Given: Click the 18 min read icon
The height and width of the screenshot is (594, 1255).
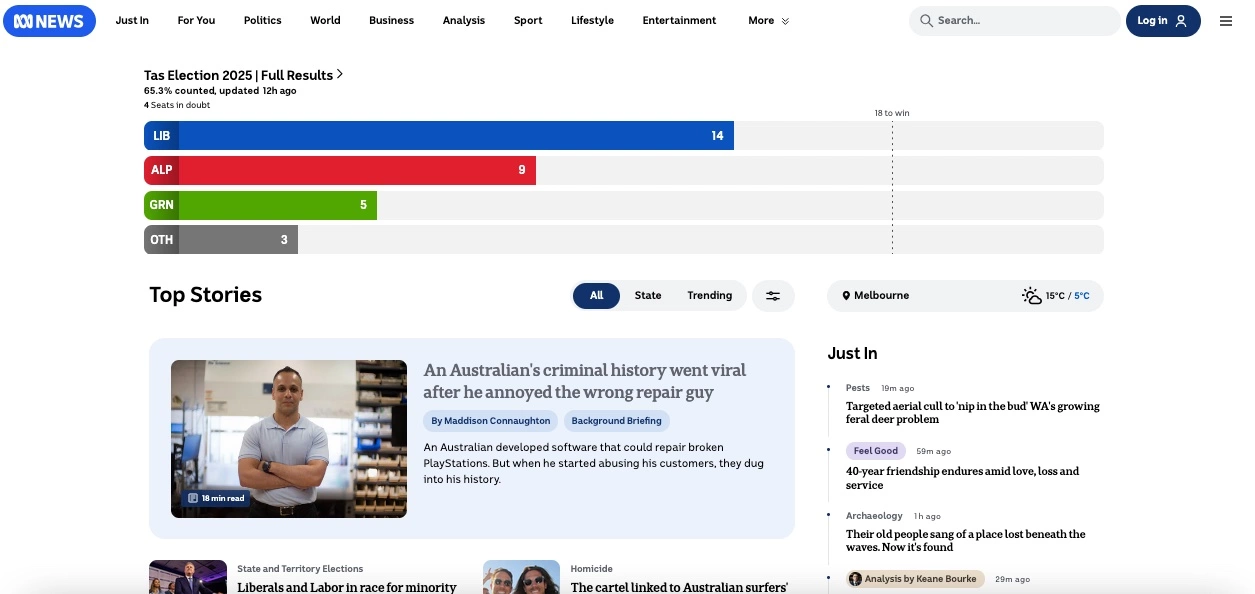Looking at the screenshot, I should [x=193, y=498].
